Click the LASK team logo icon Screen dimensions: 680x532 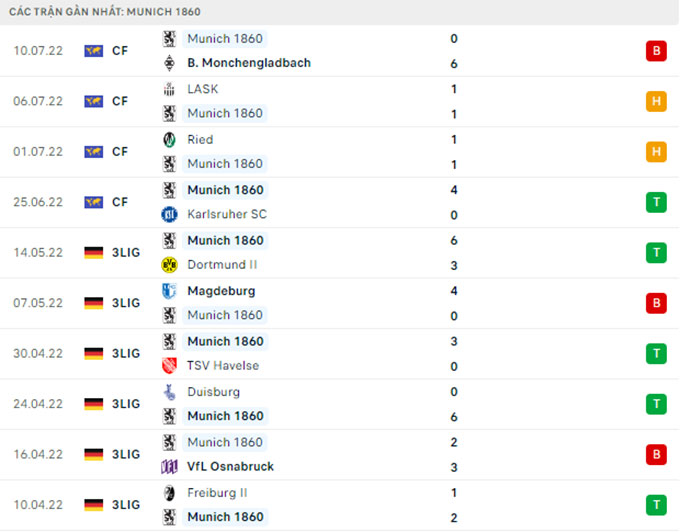169,89
